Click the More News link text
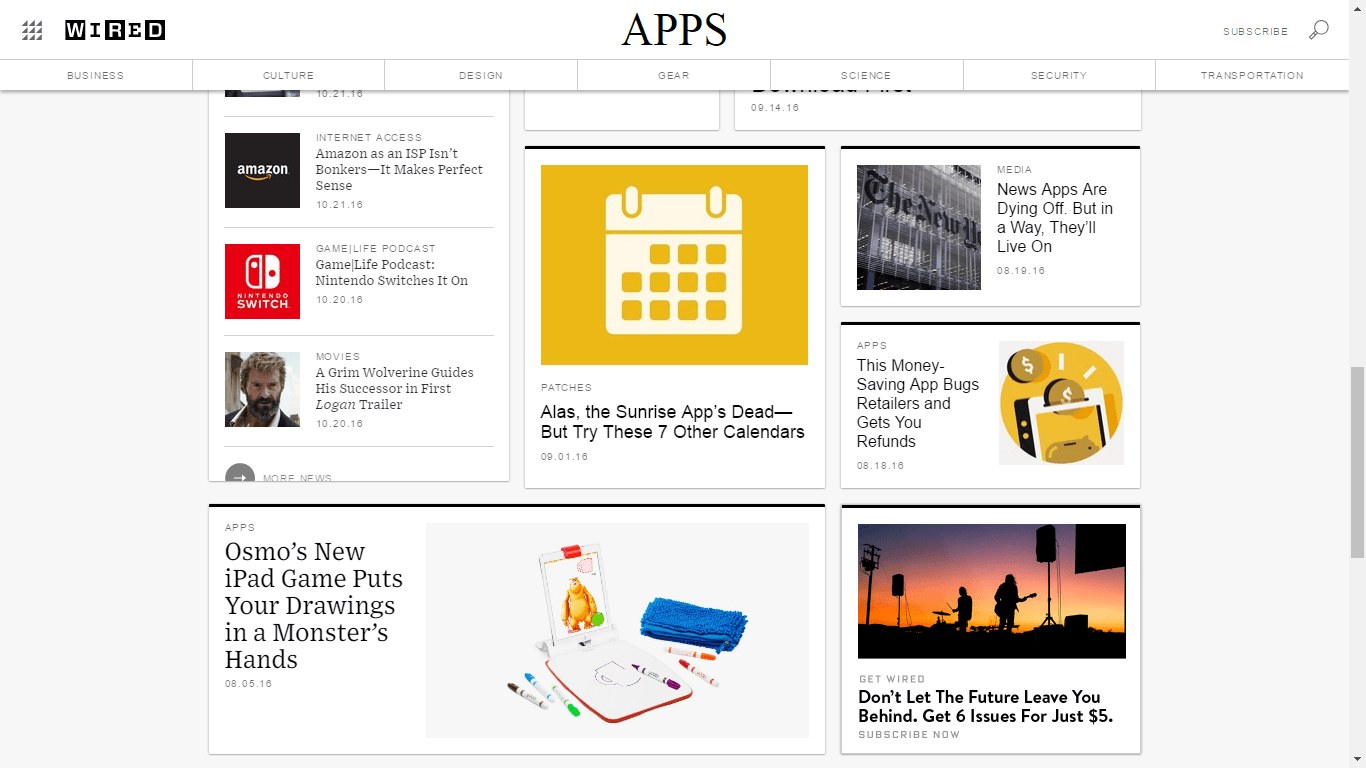This screenshot has width=1366, height=768. [297, 478]
